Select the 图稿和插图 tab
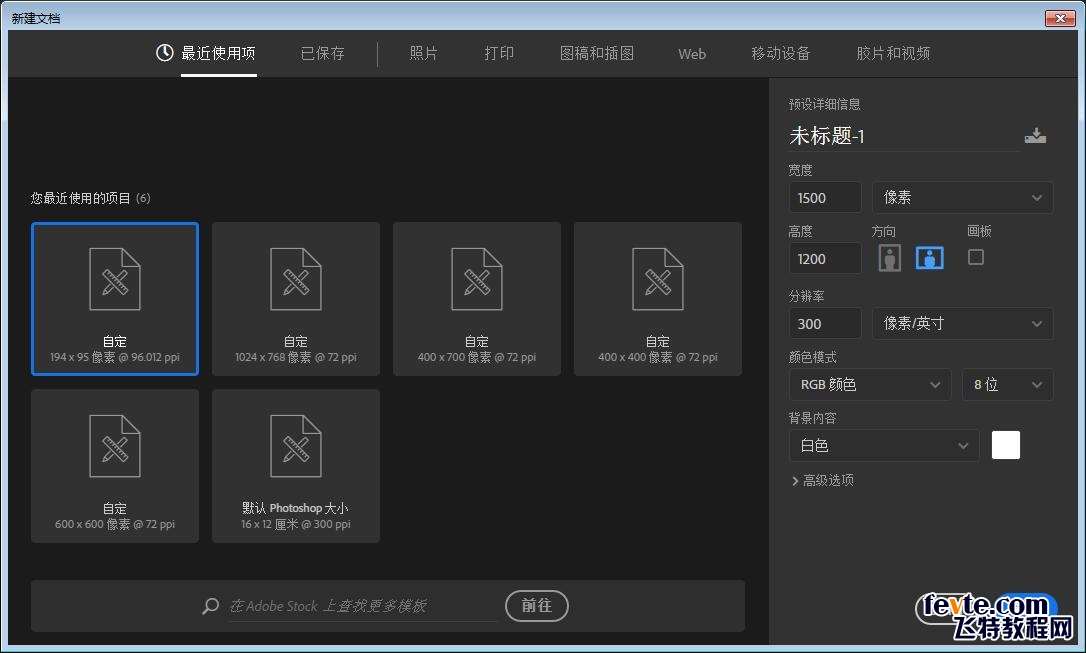The image size is (1086, 653). click(x=596, y=53)
